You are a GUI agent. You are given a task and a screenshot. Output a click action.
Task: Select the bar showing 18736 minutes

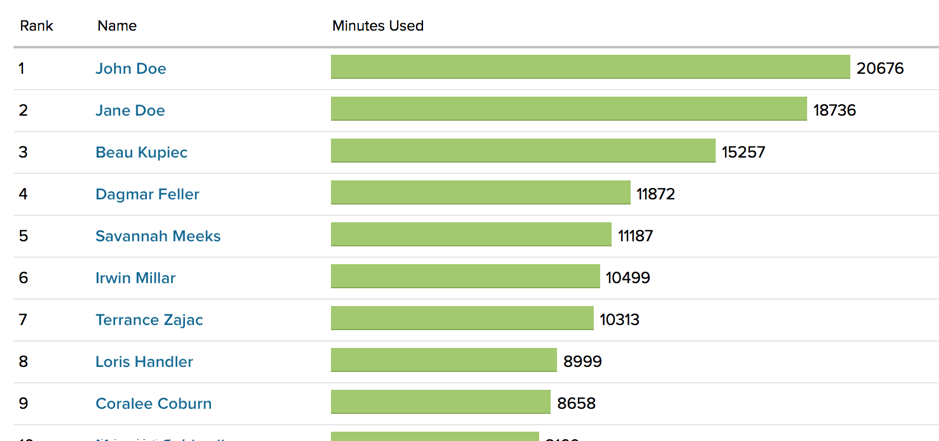(568, 109)
